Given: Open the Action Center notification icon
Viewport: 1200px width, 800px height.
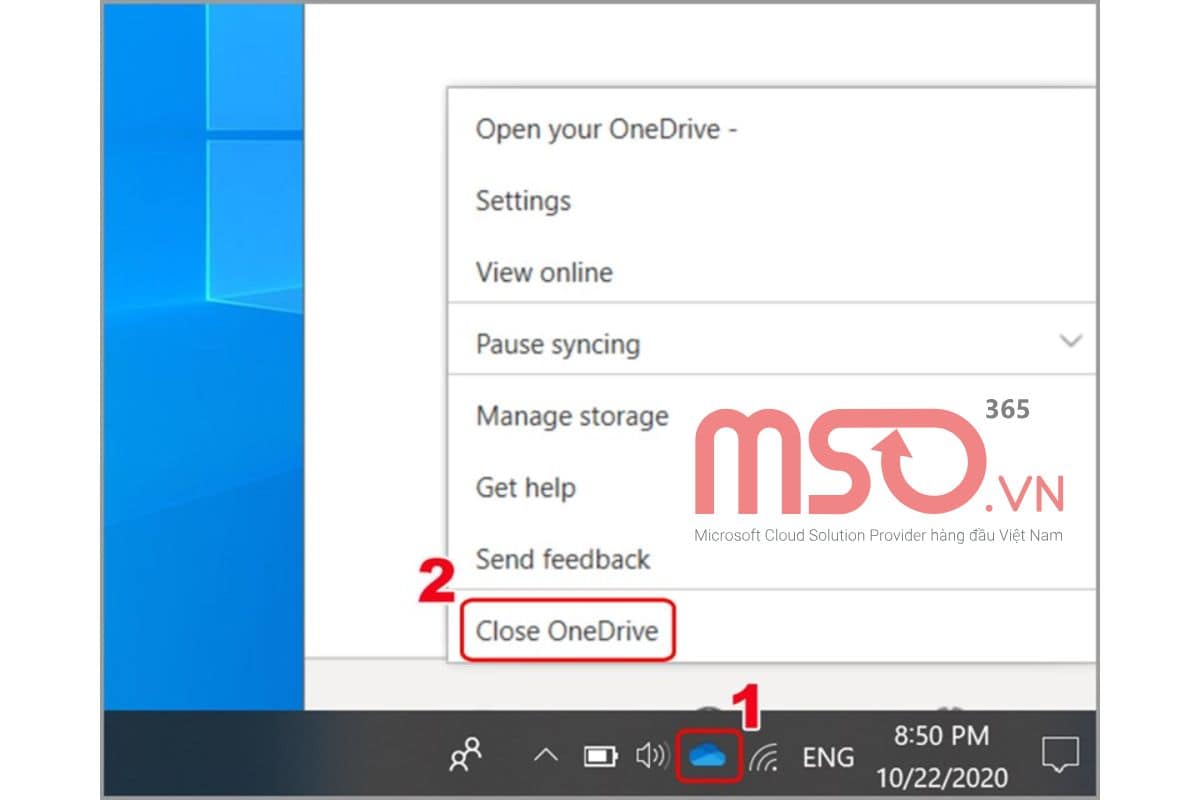Looking at the screenshot, I should click(1059, 756).
